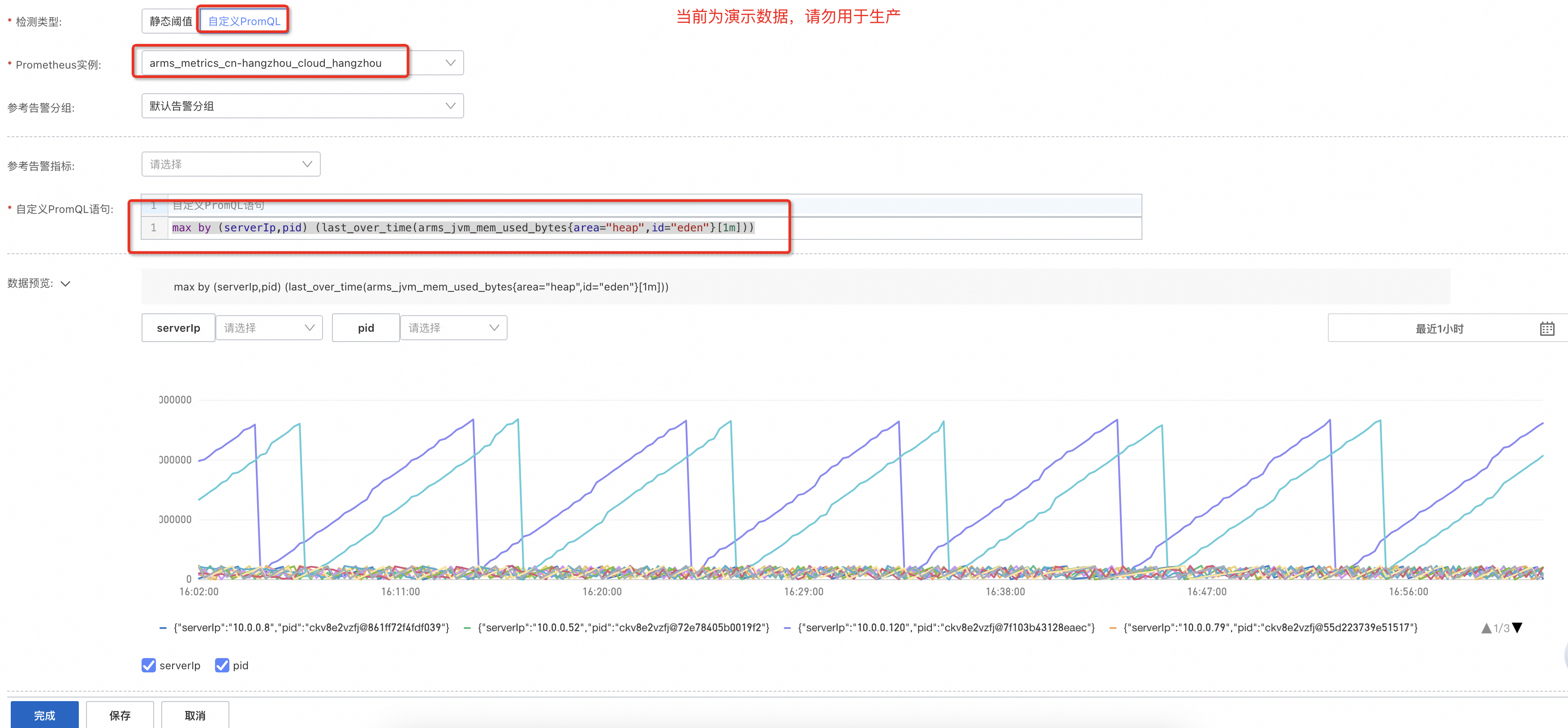The height and width of the screenshot is (728, 1568).
Task: Click the 取消 button
Action: [x=195, y=715]
